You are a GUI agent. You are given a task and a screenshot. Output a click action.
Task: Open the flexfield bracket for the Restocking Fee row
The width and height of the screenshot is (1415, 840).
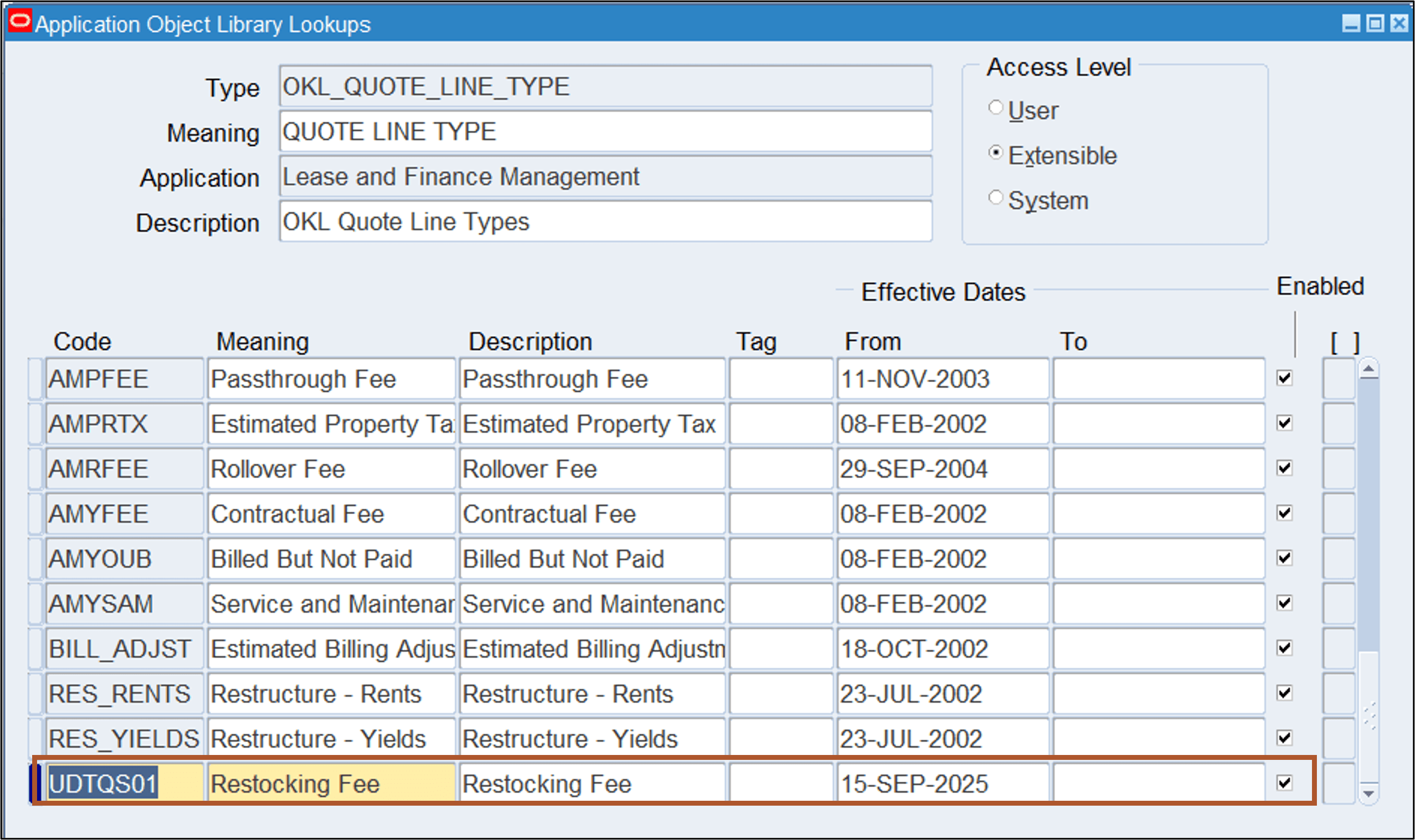coord(1339,783)
